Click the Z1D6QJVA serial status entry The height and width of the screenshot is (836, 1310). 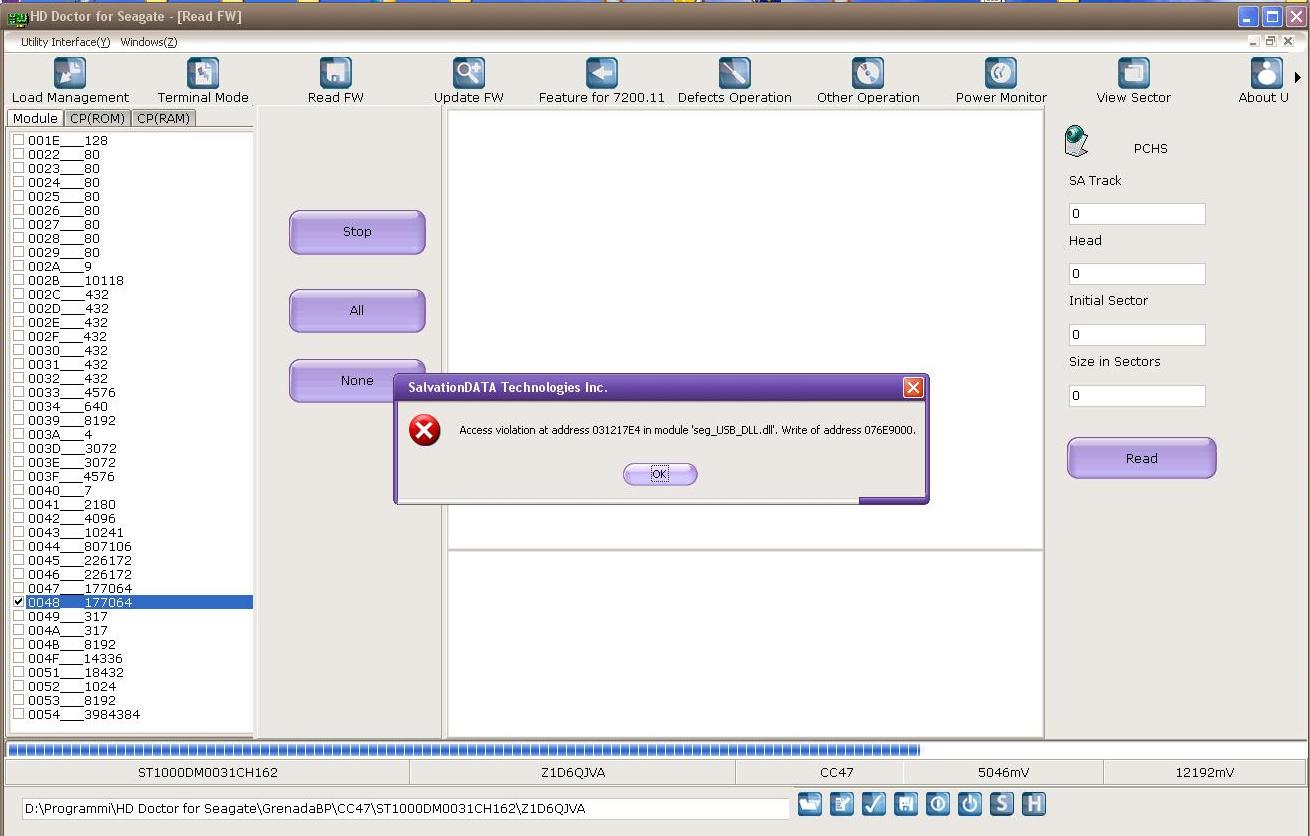point(573,772)
